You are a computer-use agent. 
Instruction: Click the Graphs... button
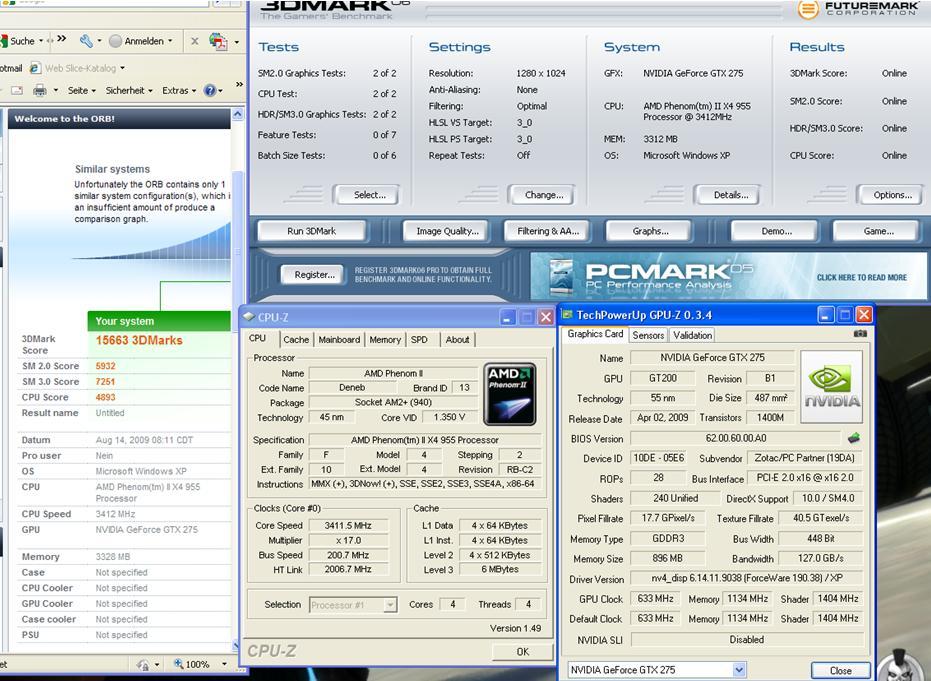click(650, 231)
